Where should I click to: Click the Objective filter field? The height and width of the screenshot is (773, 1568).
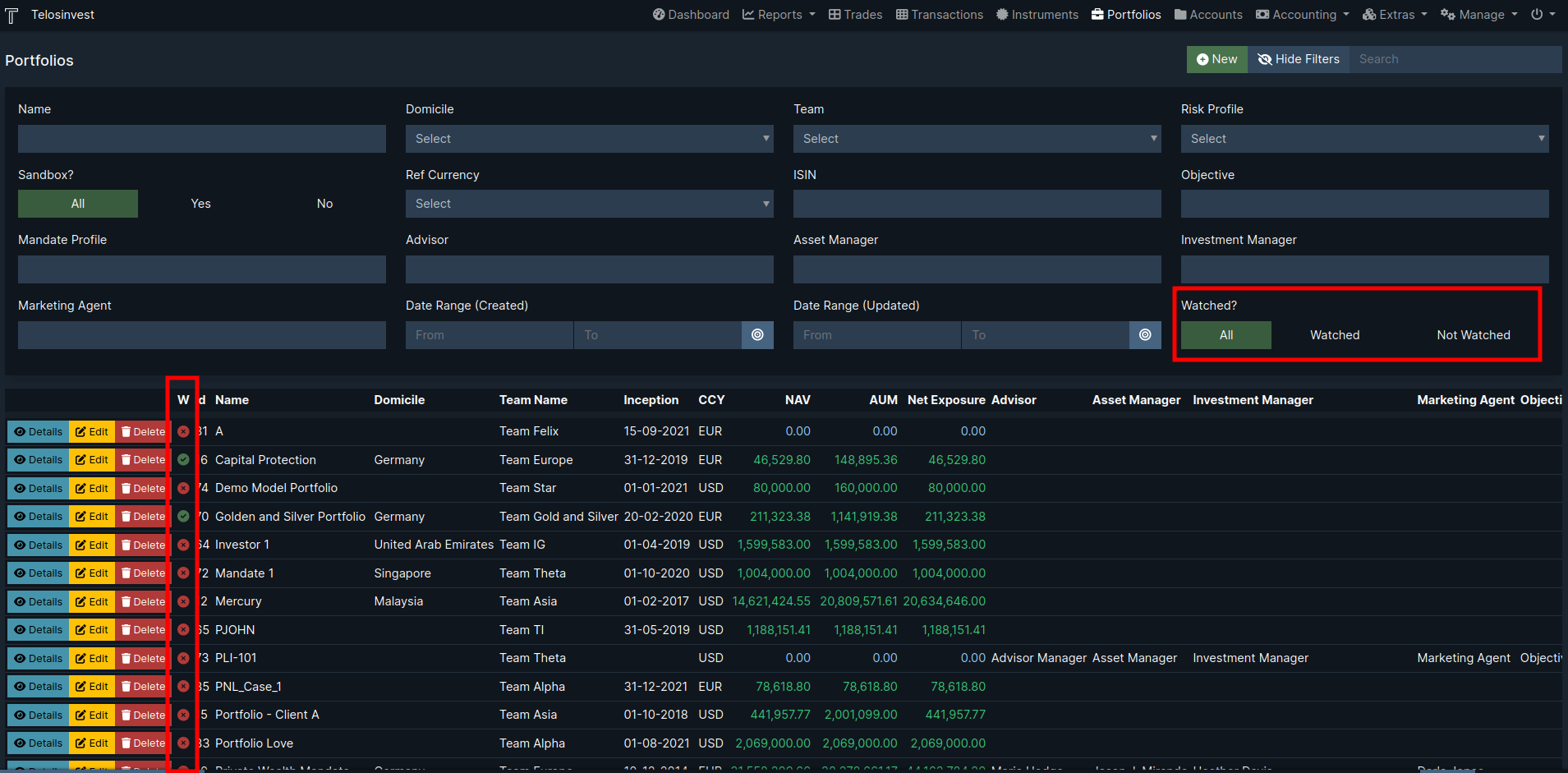[x=1365, y=204]
